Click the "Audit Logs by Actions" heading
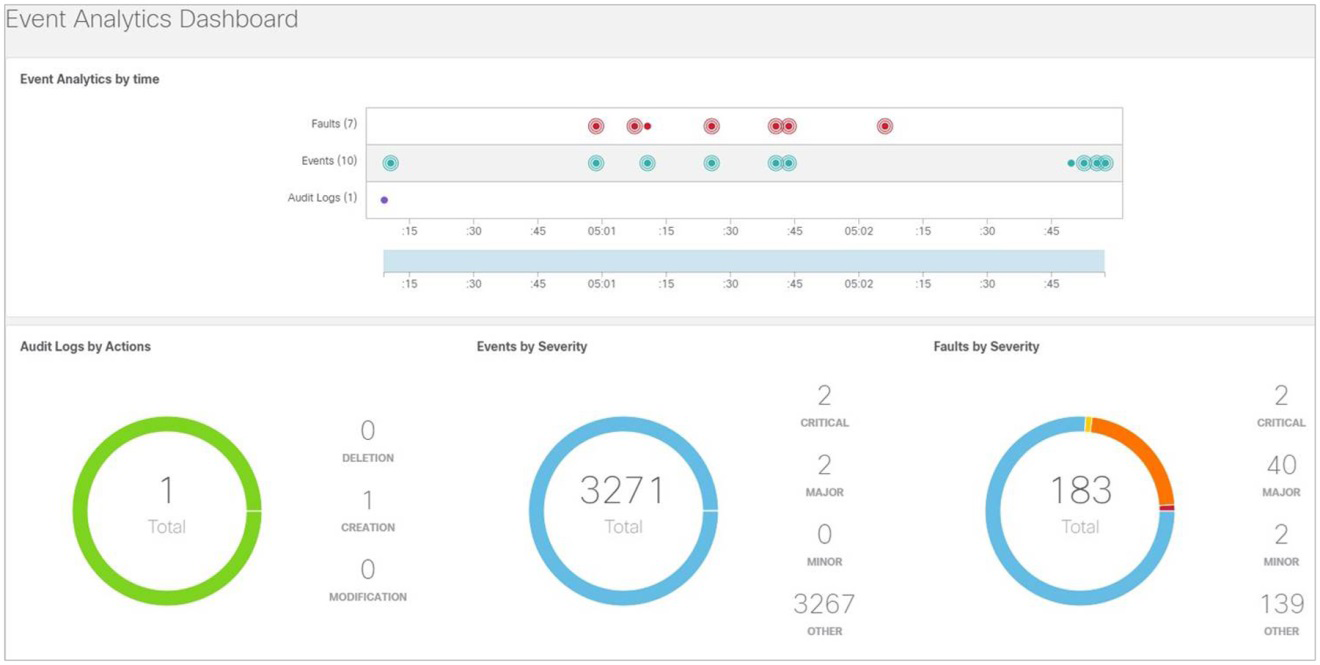This screenshot has height=665, width=1320. pos(85,347)
